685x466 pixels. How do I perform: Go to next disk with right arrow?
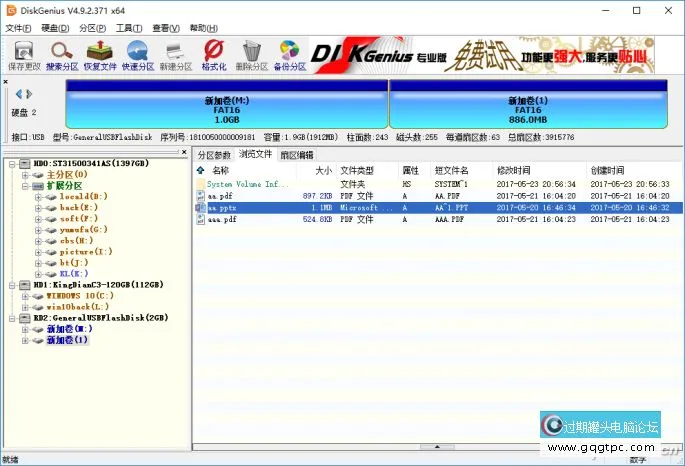[29, 94]
